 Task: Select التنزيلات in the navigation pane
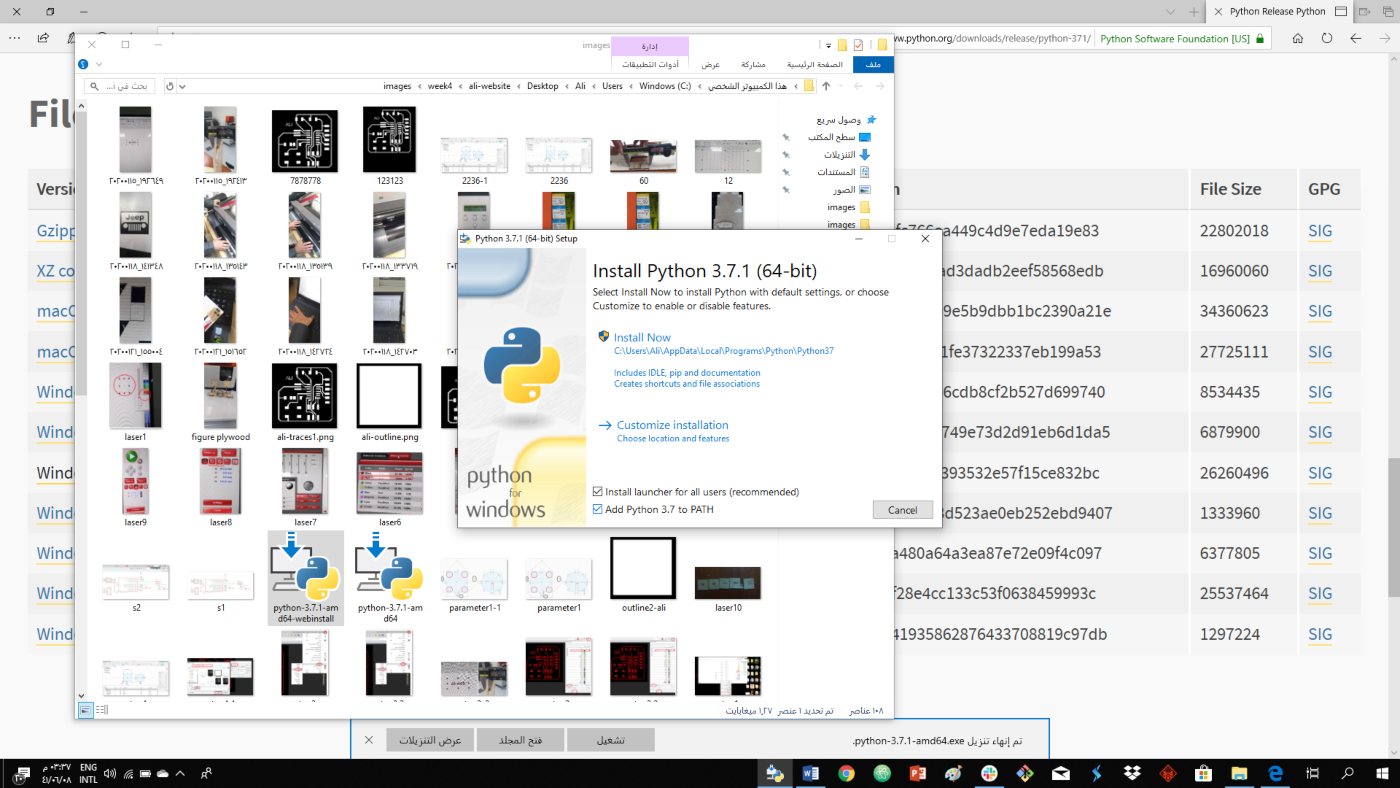pyautogui.click(x=846, y=155)
